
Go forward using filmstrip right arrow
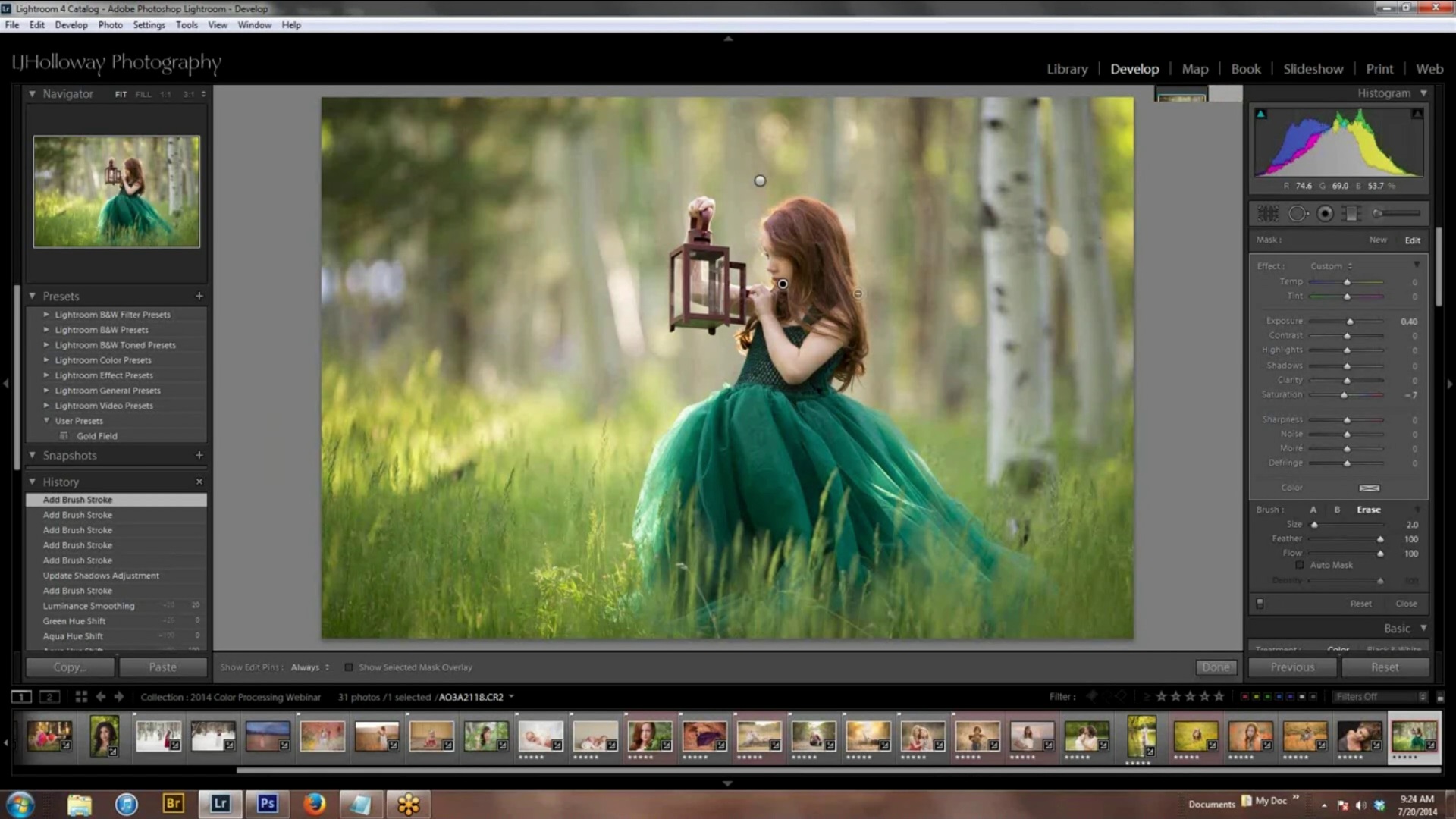[x=119, y=696]
